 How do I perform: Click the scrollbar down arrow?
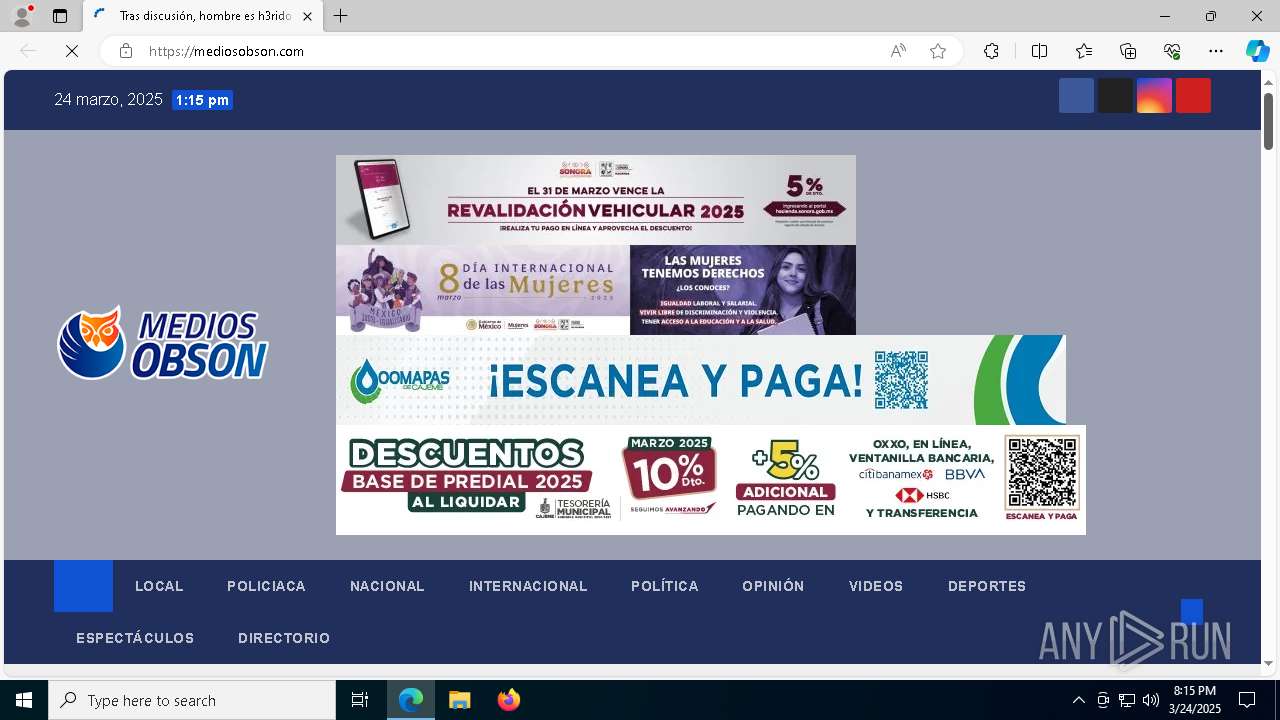[x=1268, y=663]
